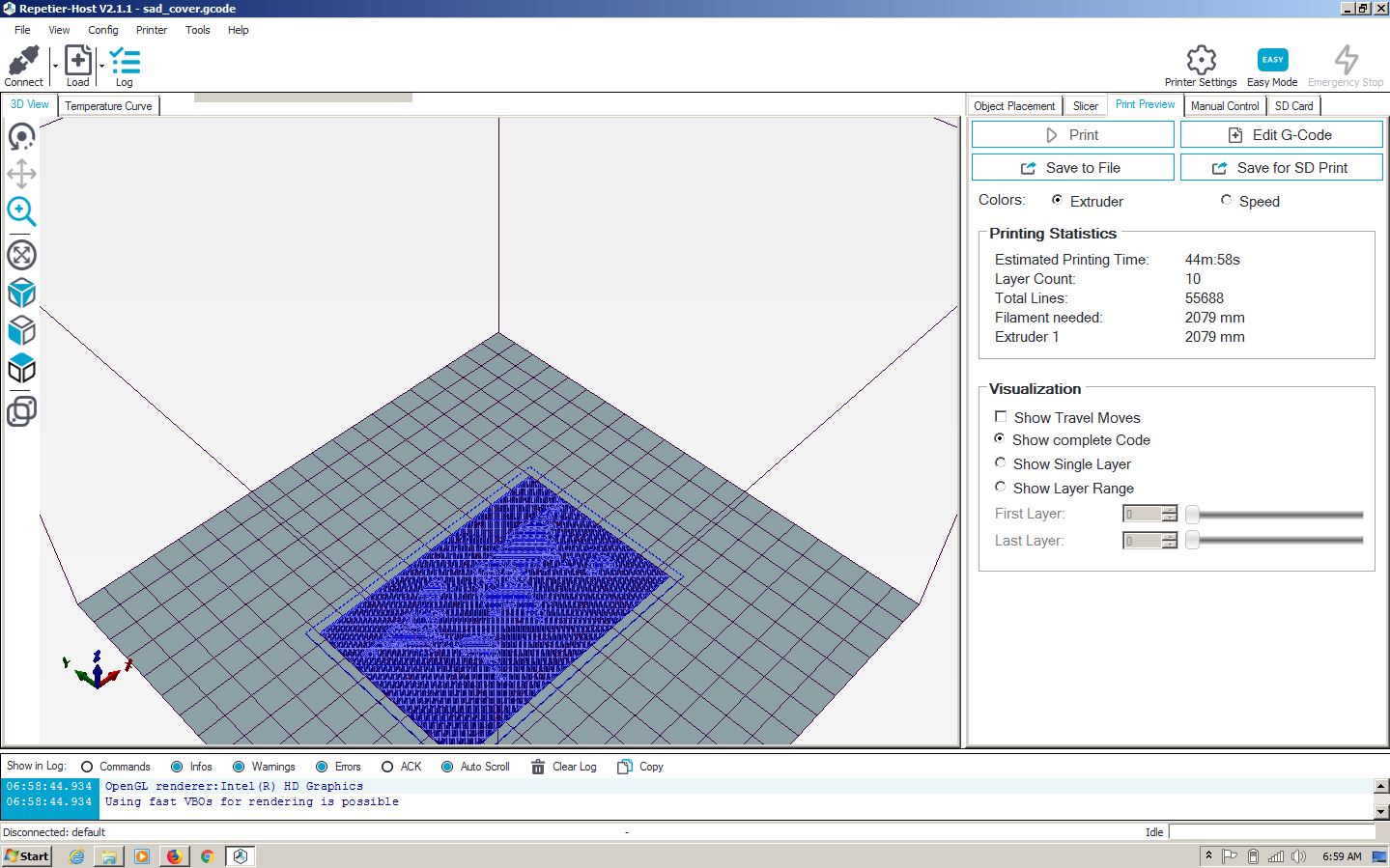This screenshot has height=868, width=1390.
Task: Toggle the Log icon in toolbar
Action: (125, 61)
